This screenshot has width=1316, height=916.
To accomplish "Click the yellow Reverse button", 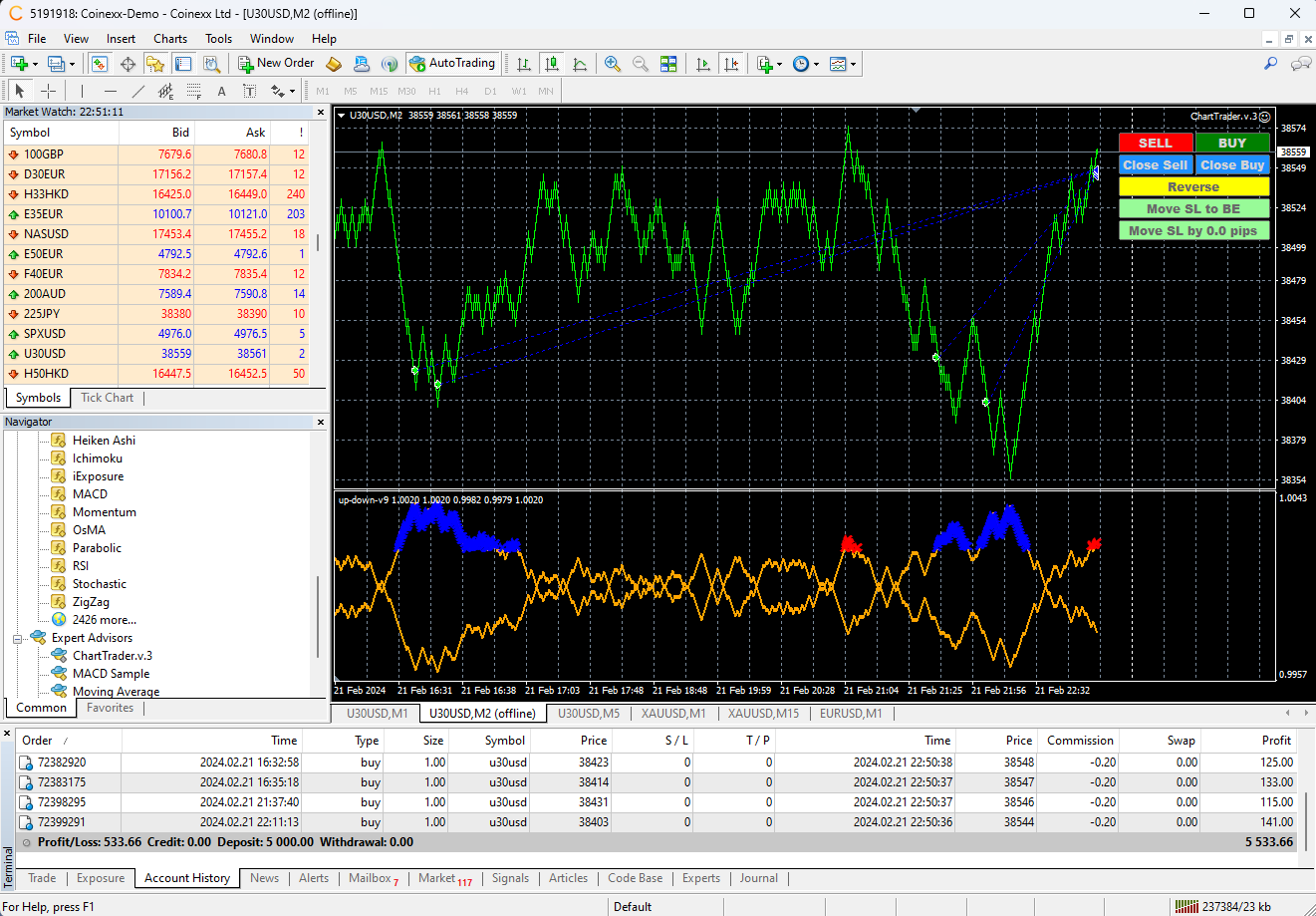I will pos(1193,187).
